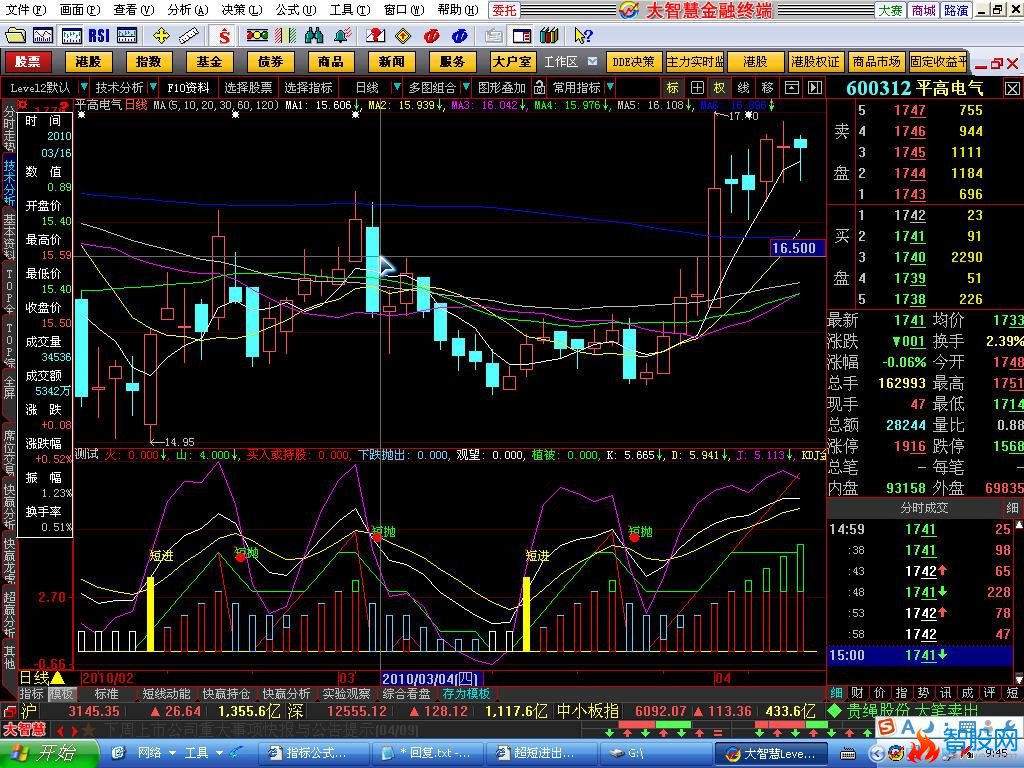1024x768 pixels.
Task: Select the candlestick chart toolbar icon
Action: [x=71, y=35]
